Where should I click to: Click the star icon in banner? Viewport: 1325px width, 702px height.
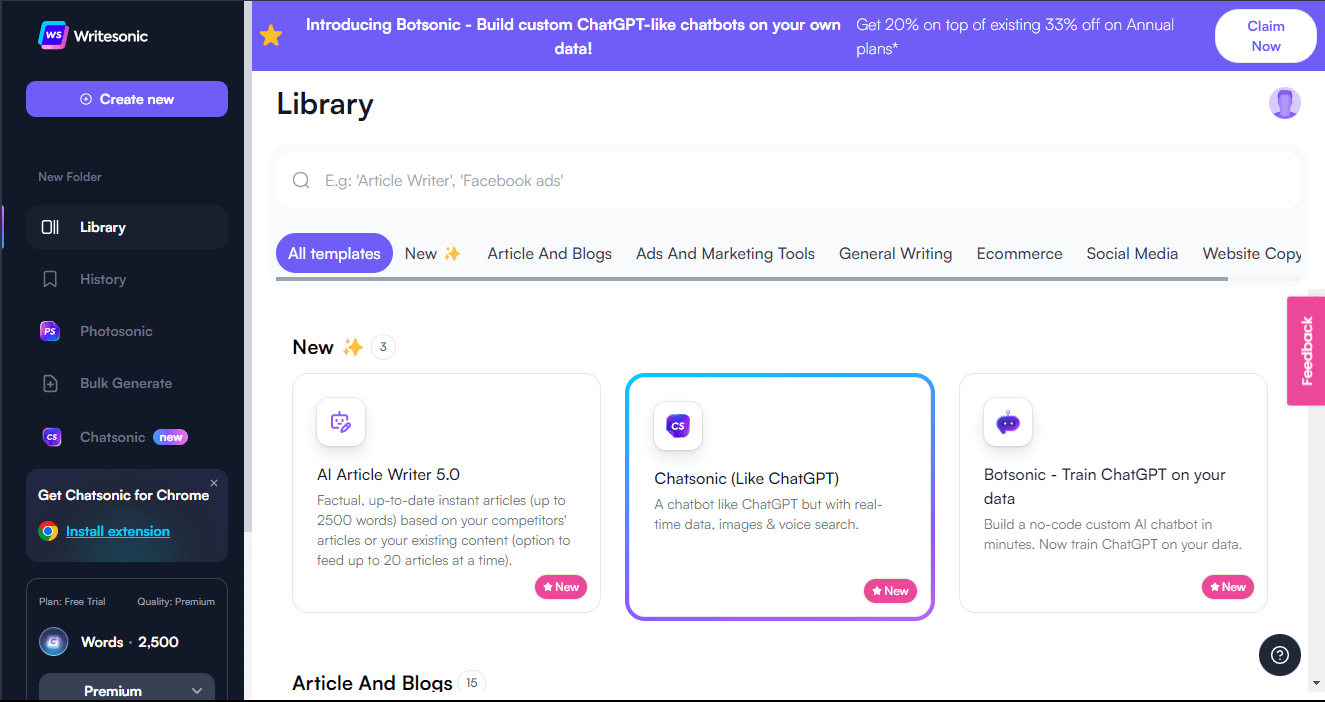(271, 36)
